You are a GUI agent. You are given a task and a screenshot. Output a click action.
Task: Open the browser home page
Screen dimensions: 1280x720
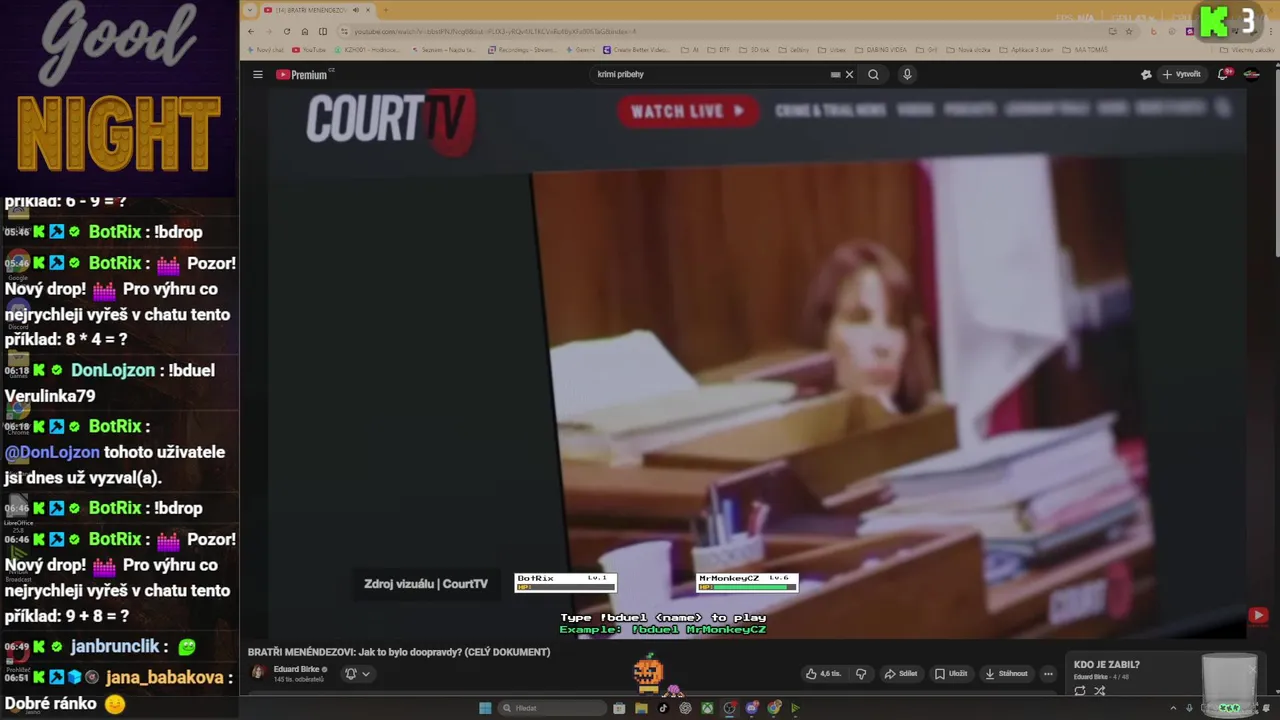point(305,31)
